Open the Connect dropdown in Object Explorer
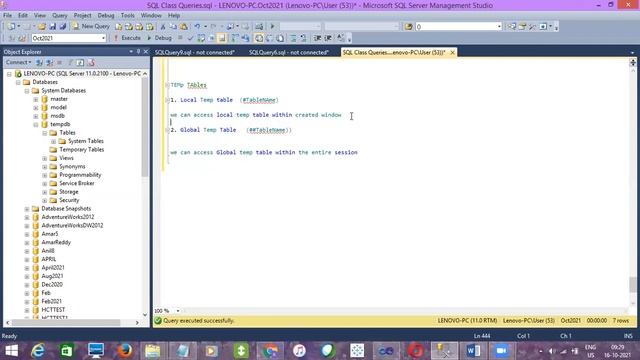 (x=18, y=62)
